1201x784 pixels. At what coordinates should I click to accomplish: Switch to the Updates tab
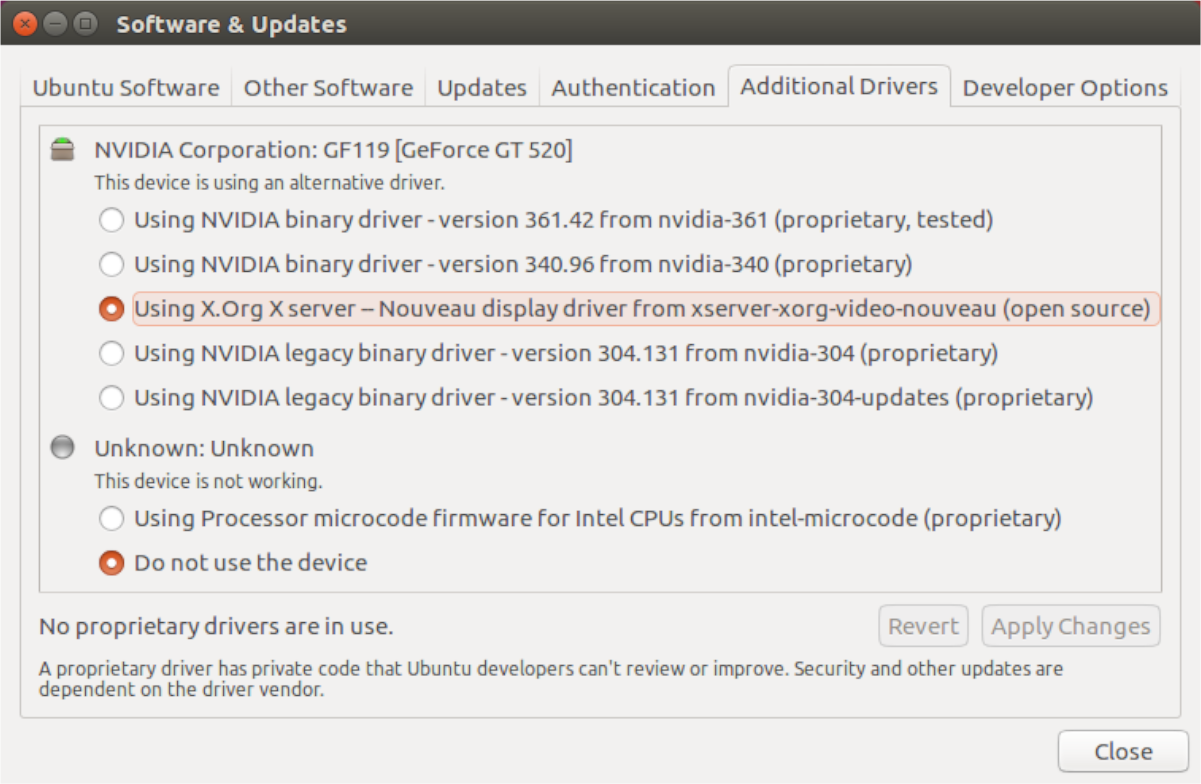pyautogui.click(x=481, y=87)
